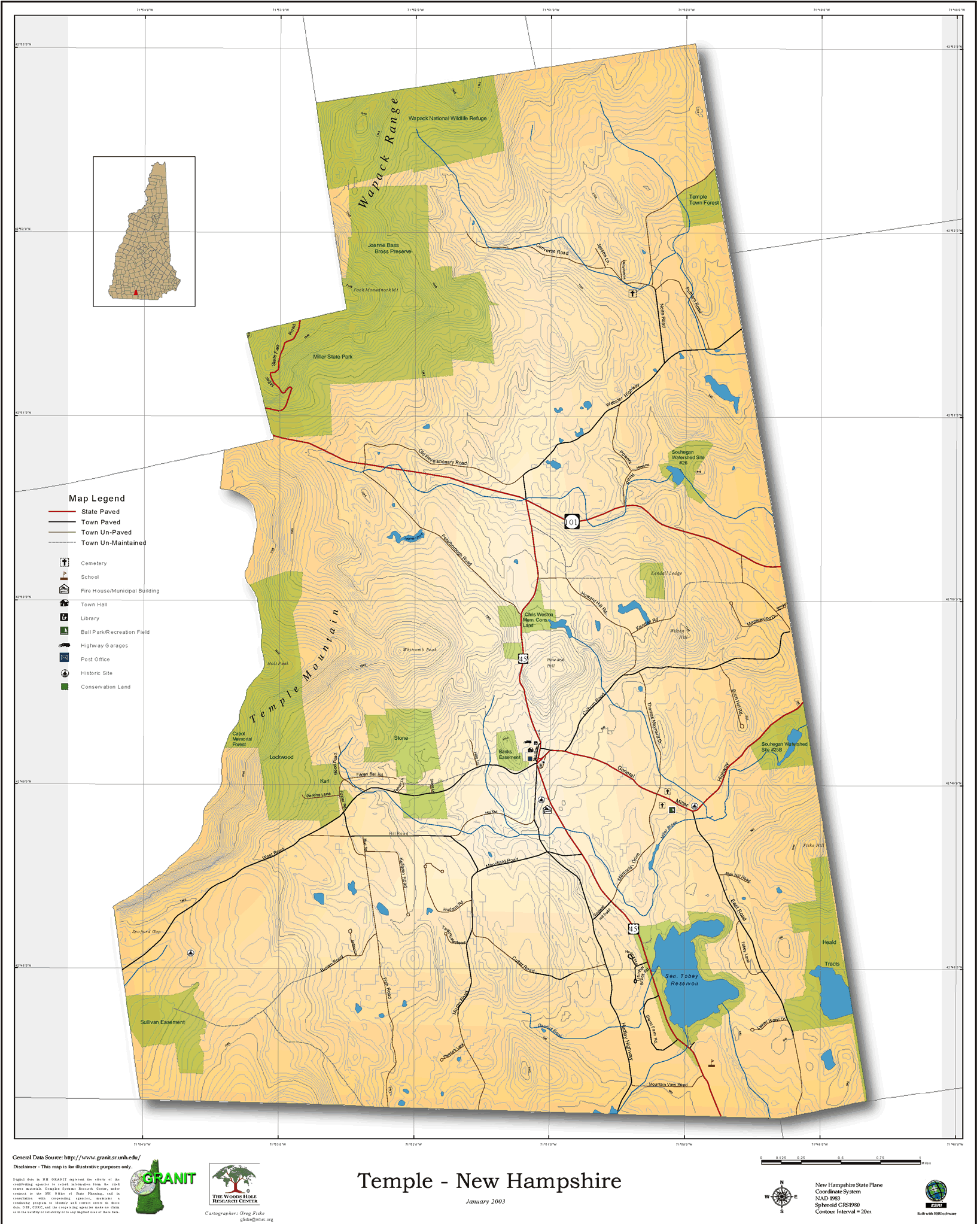
Task: Click the Historic Site legend icon
Action: click(x=65, y=673)
